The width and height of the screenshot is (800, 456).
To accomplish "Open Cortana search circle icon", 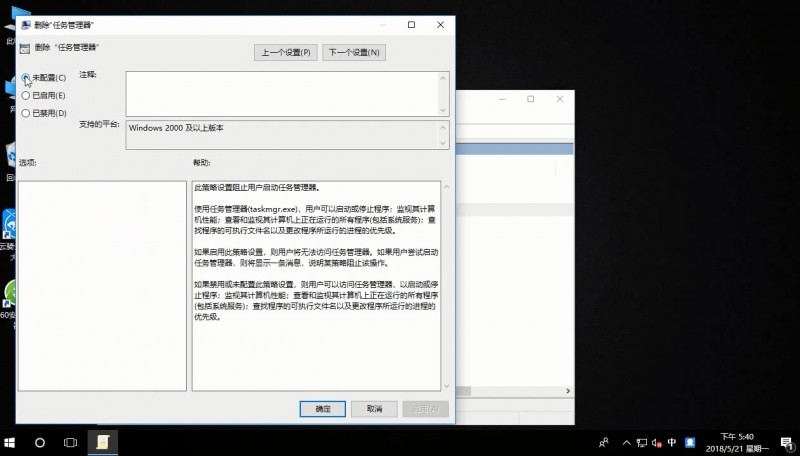I will (40, 442).
